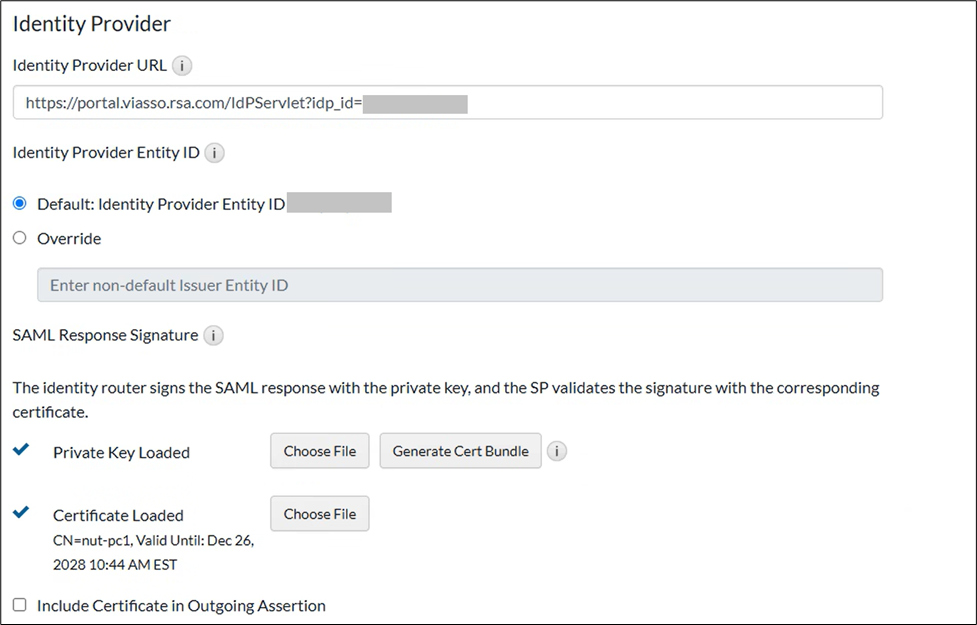Select the Default Identity Provider Entity ID option
The height and width of the screenshot is (625, 977).
(18, 202)
